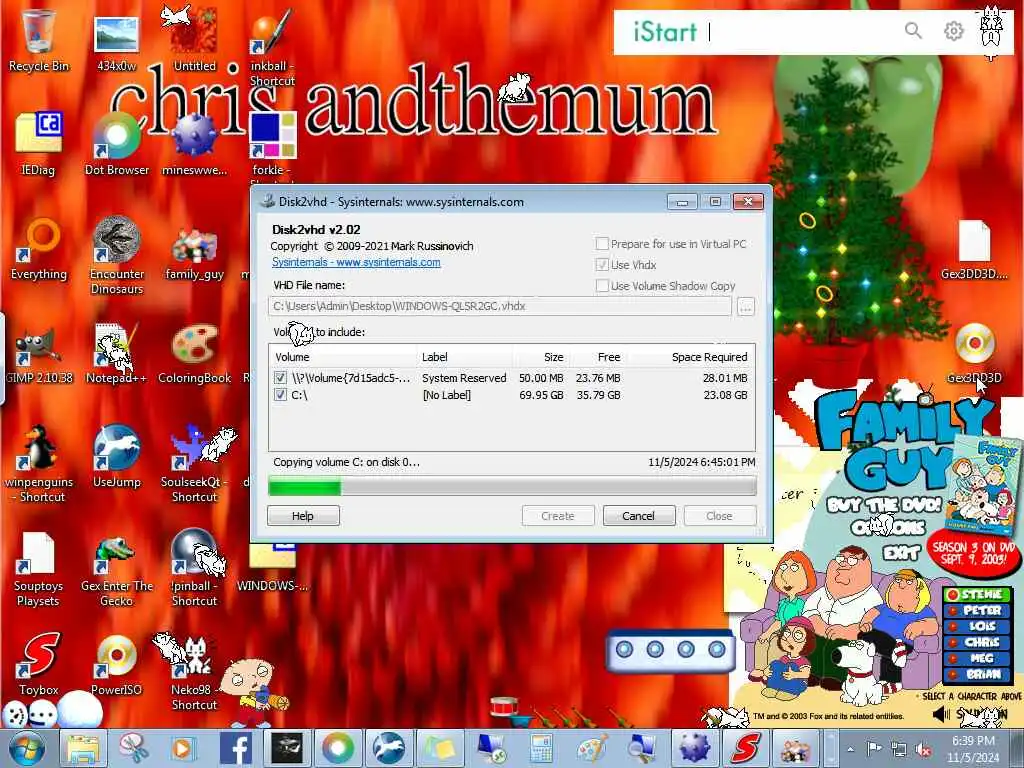Click the Help button in Disk2vhd

coord(303,515)
